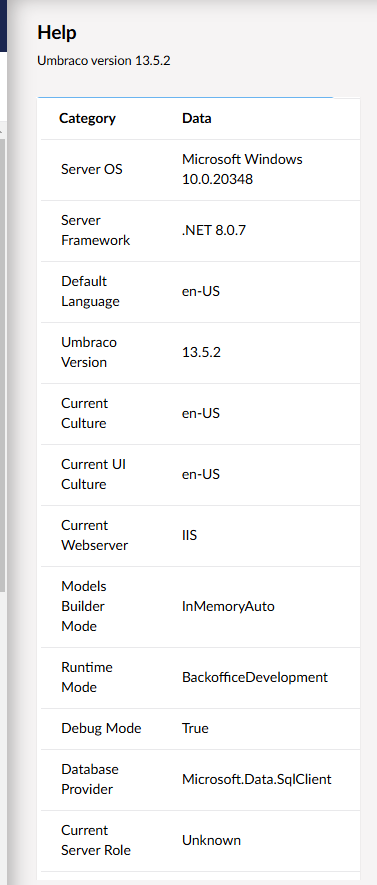Select the Unknown server role value
Viewport: 377px width, 885px height.
pyautogui.click(x=211, y=840)
